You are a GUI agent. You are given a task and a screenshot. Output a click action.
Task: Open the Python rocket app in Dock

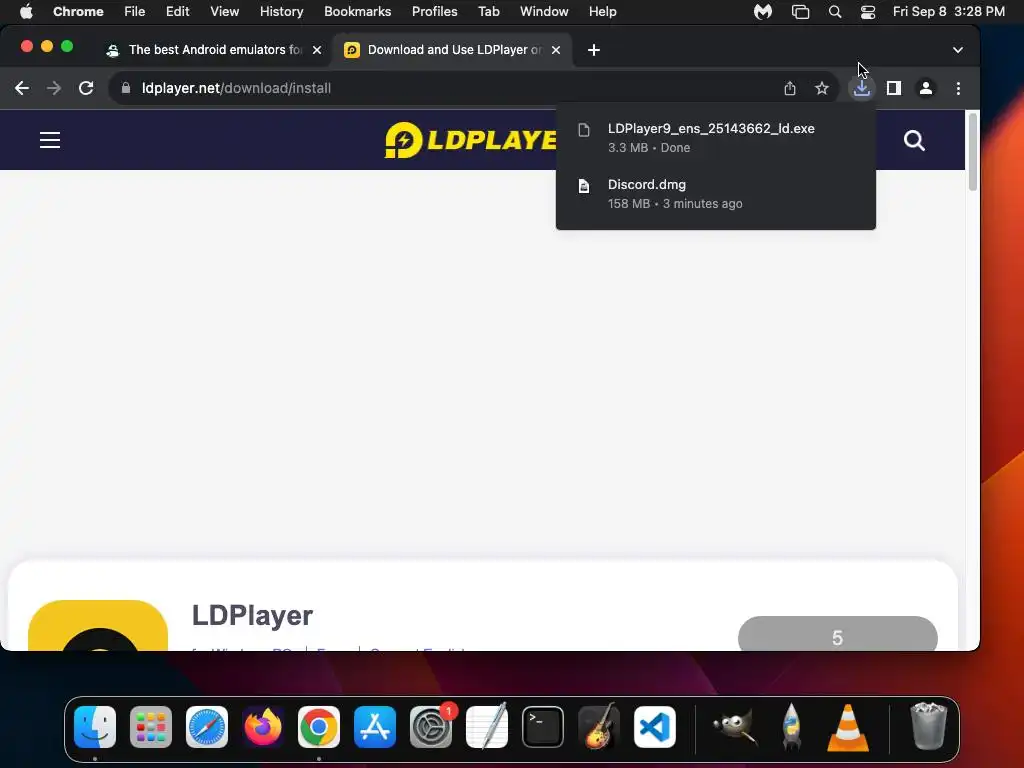792,727
